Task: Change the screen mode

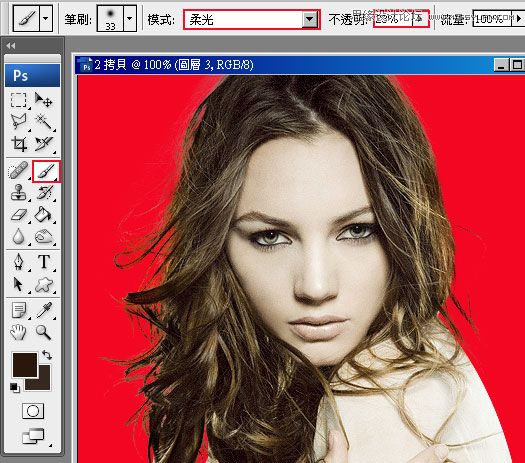Action: 33,436
